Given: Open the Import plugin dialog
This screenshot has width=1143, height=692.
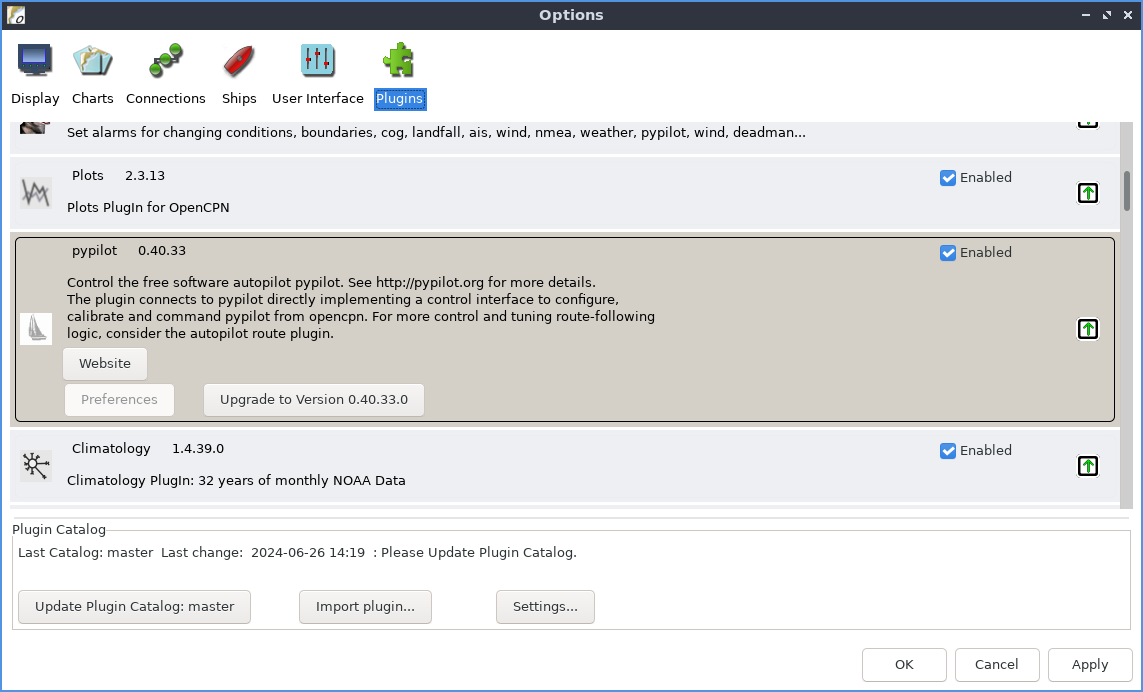Looking at the screenshot, I should tap(365, 606).
